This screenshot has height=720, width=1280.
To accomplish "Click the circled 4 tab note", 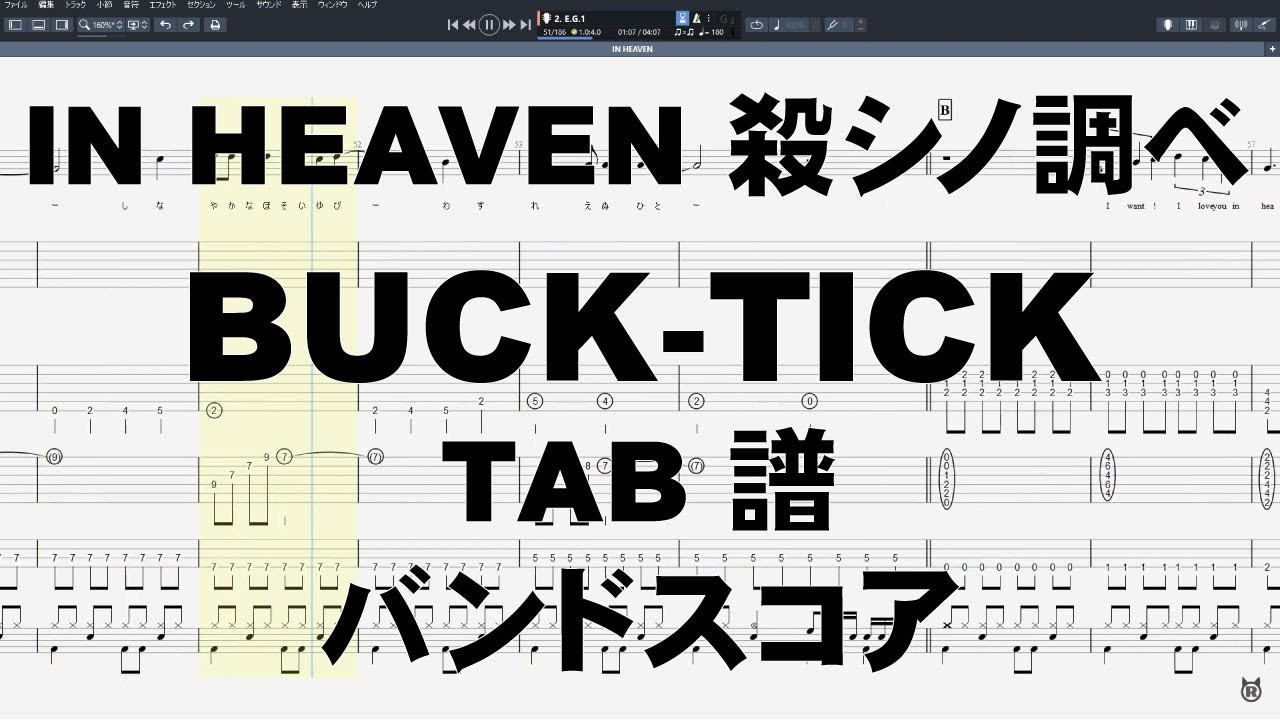I will click(605, 402).
